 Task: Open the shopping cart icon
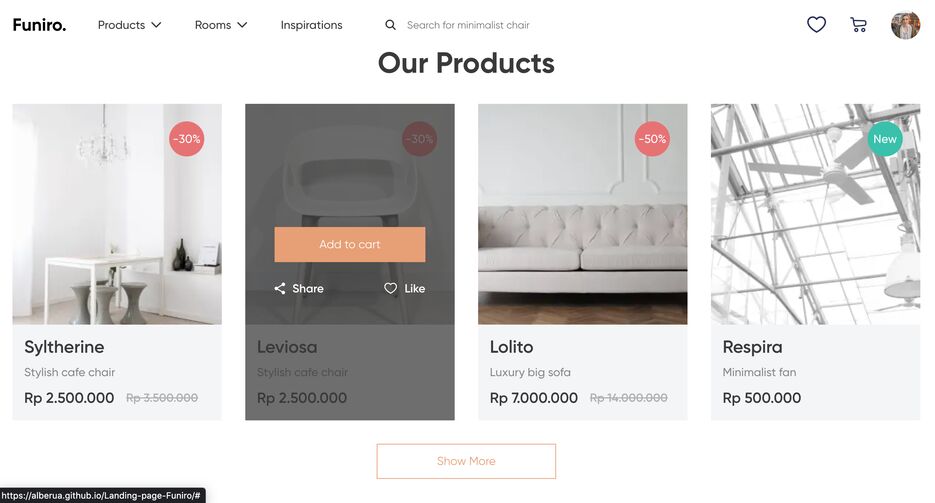(x=858, y=24)
